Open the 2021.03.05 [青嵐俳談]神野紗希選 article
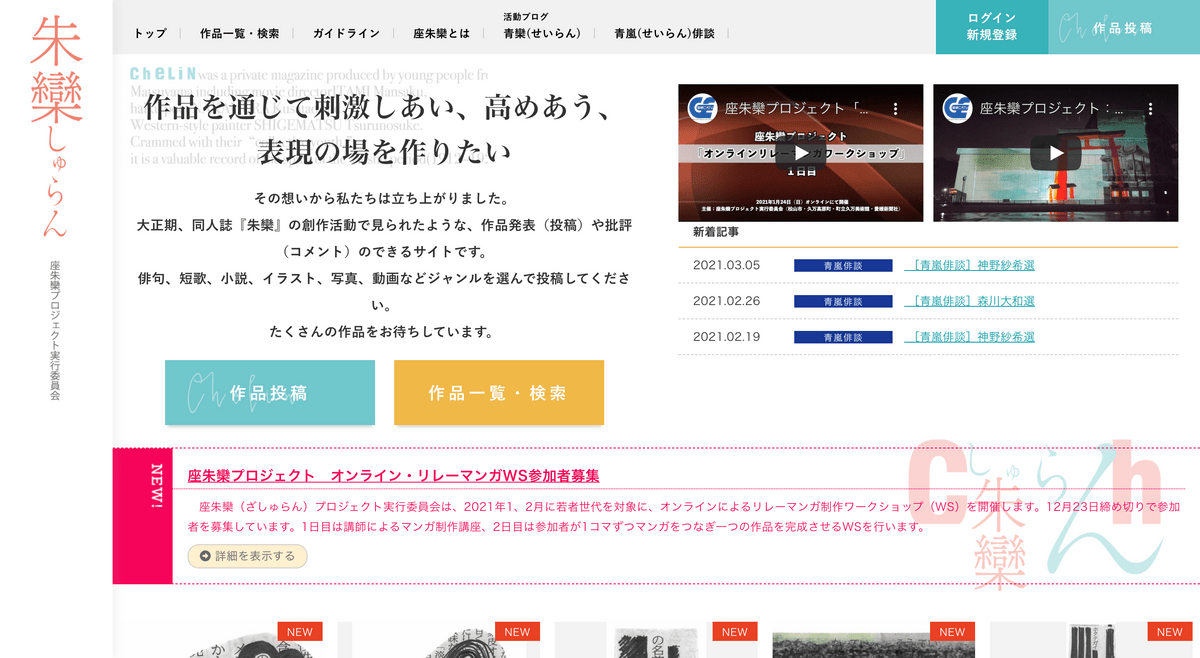The image size is (1200, 658). [969, 265]
